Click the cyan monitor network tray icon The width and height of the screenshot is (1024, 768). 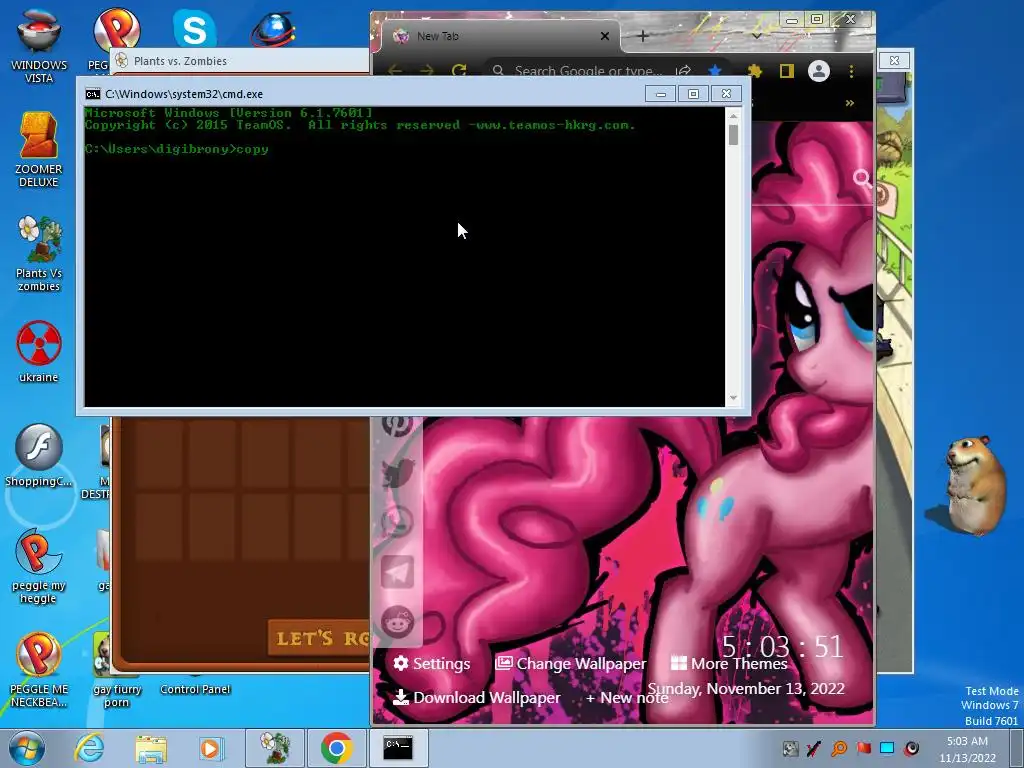(x=887, y=748)
